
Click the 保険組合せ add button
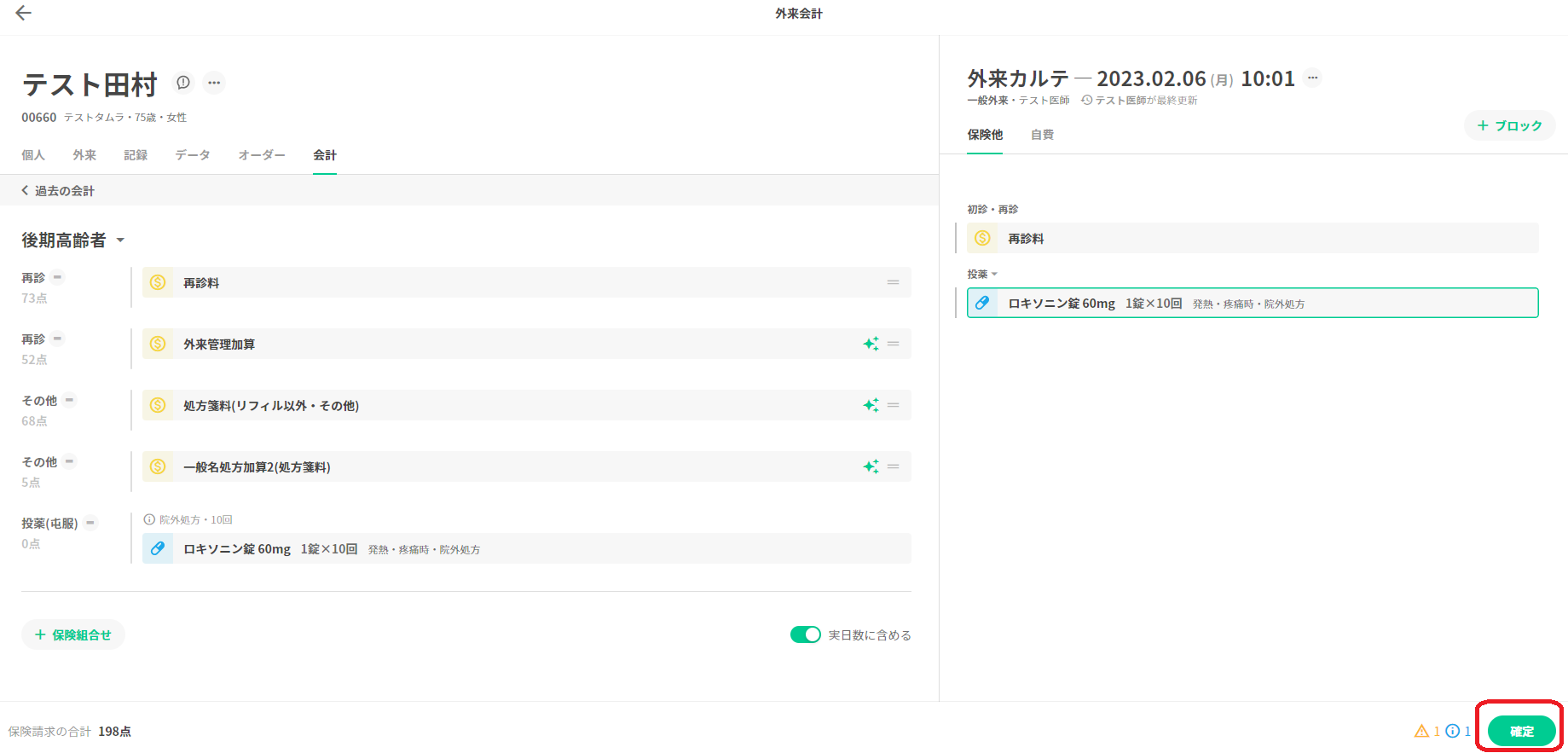pyautogui.click(x=73, y=634)
